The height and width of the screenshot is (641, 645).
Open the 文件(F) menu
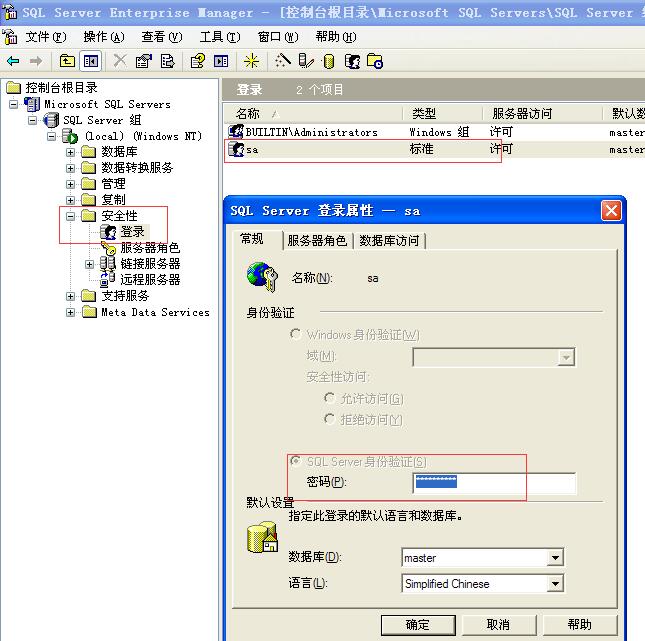click(46, 37)
